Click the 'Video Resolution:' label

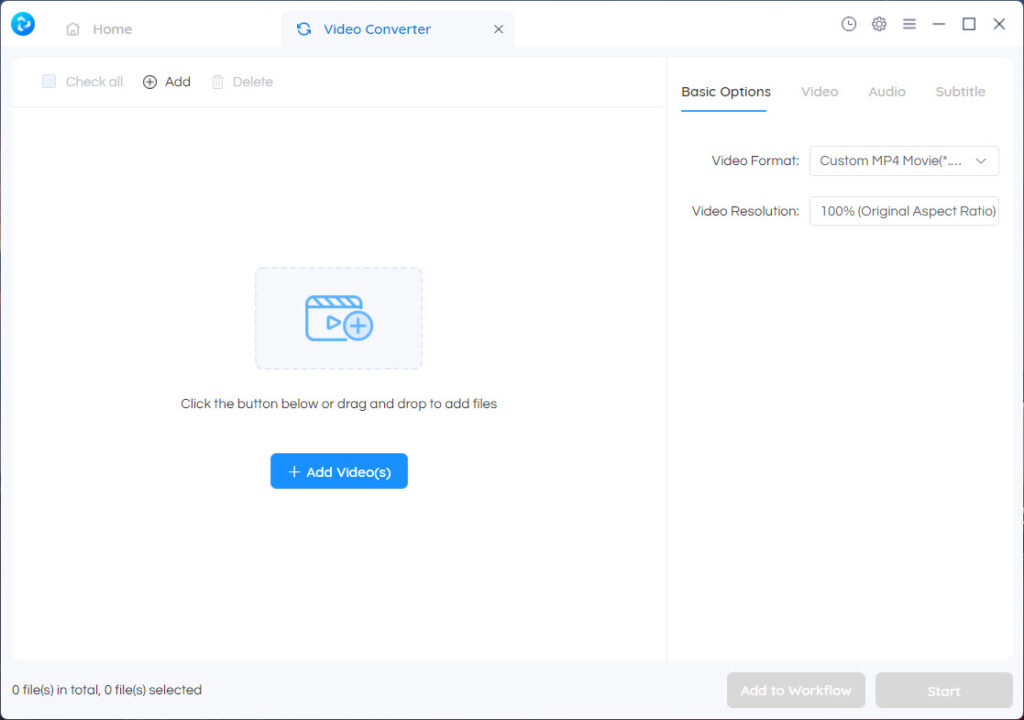(x=745, y=211)
